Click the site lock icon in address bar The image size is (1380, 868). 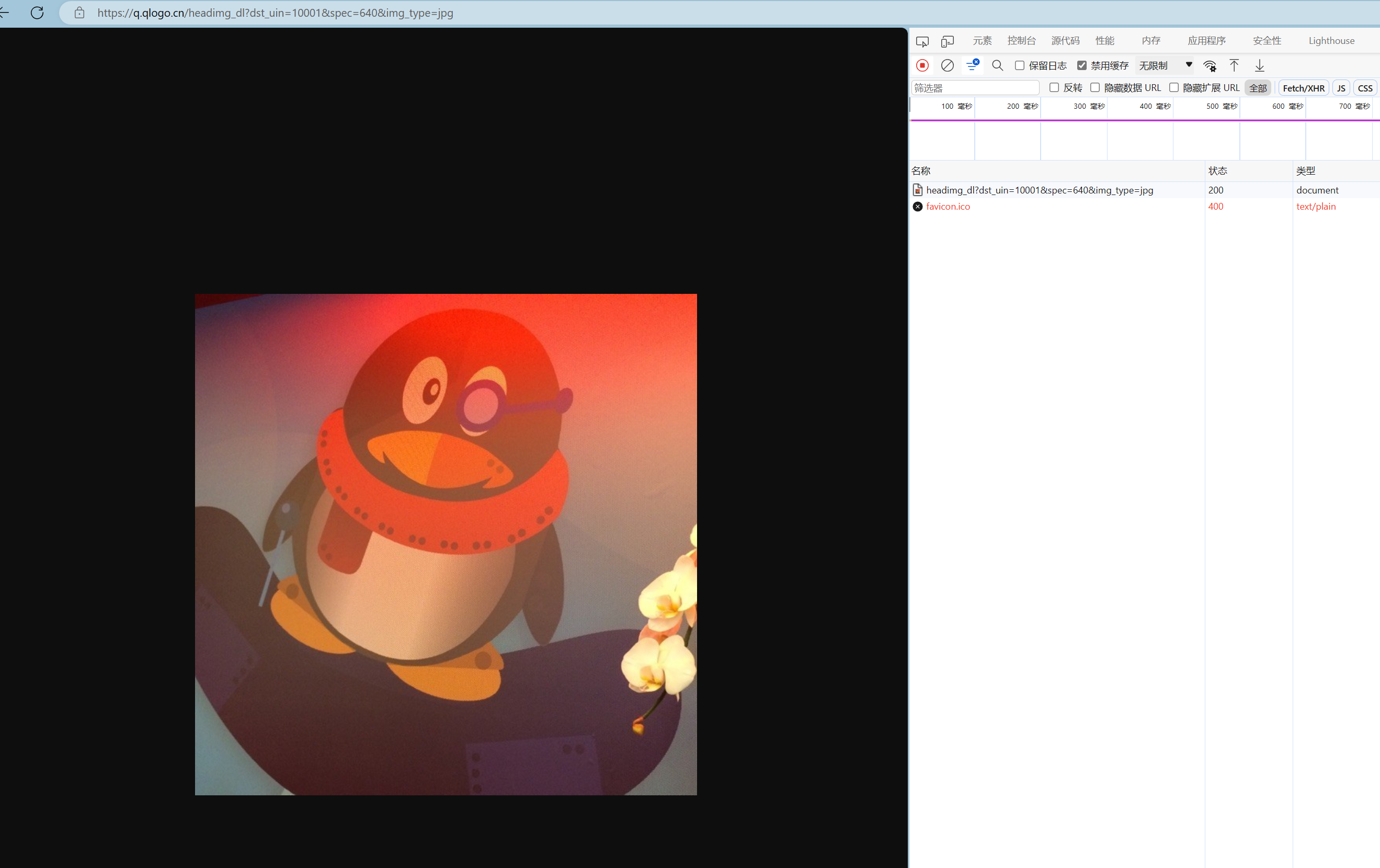79,13
